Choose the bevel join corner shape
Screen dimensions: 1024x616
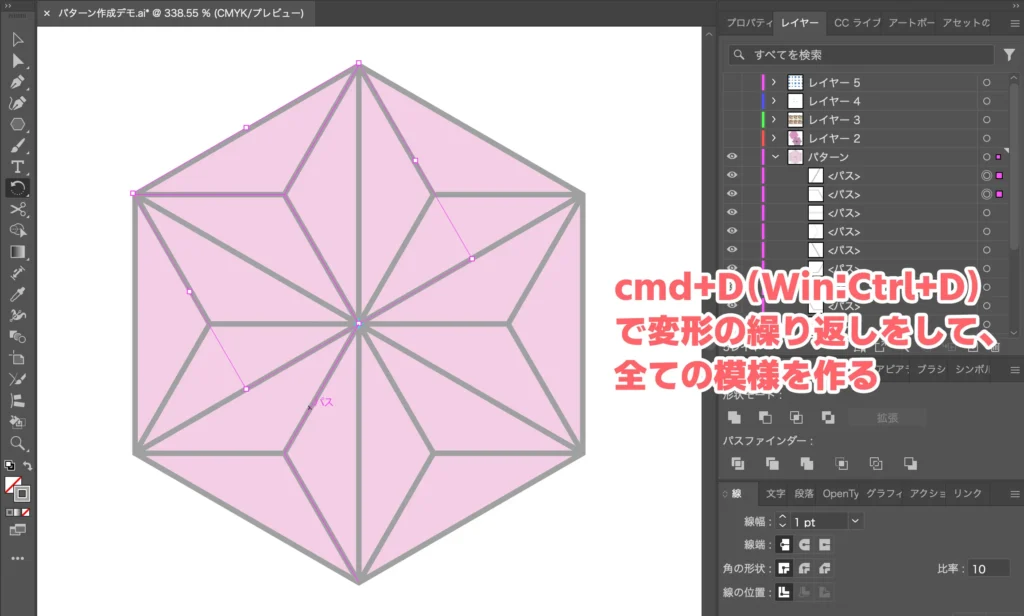pos(825,568)
